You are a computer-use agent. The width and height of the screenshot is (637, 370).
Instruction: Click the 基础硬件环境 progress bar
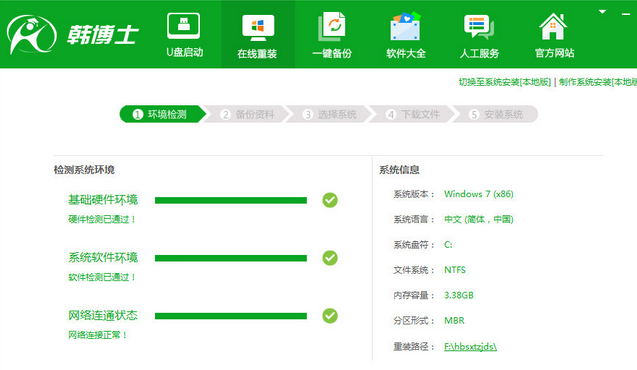(x=231, y=200)
